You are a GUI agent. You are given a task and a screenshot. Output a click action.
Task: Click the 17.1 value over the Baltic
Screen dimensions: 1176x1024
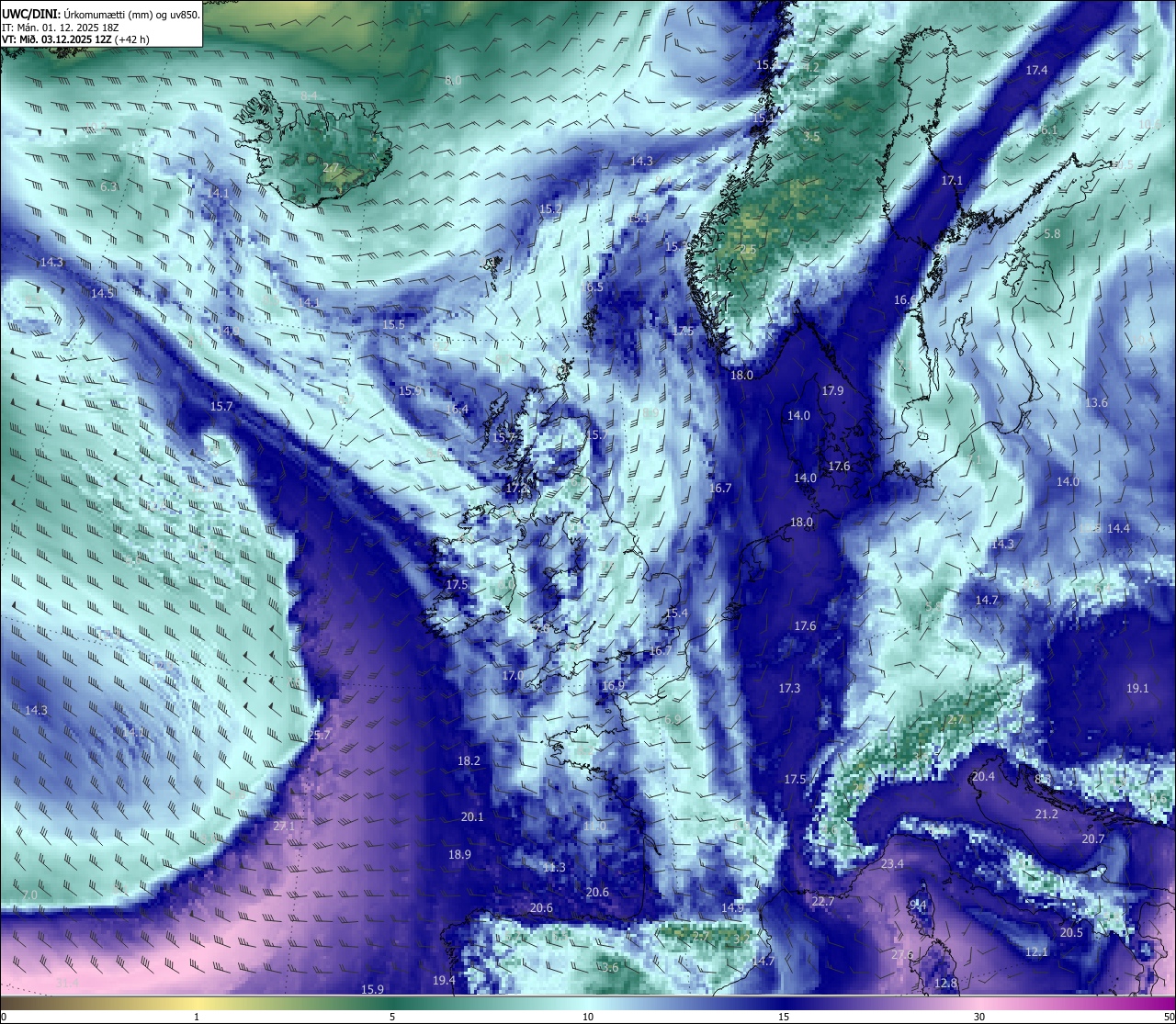[x=952, y=180]
